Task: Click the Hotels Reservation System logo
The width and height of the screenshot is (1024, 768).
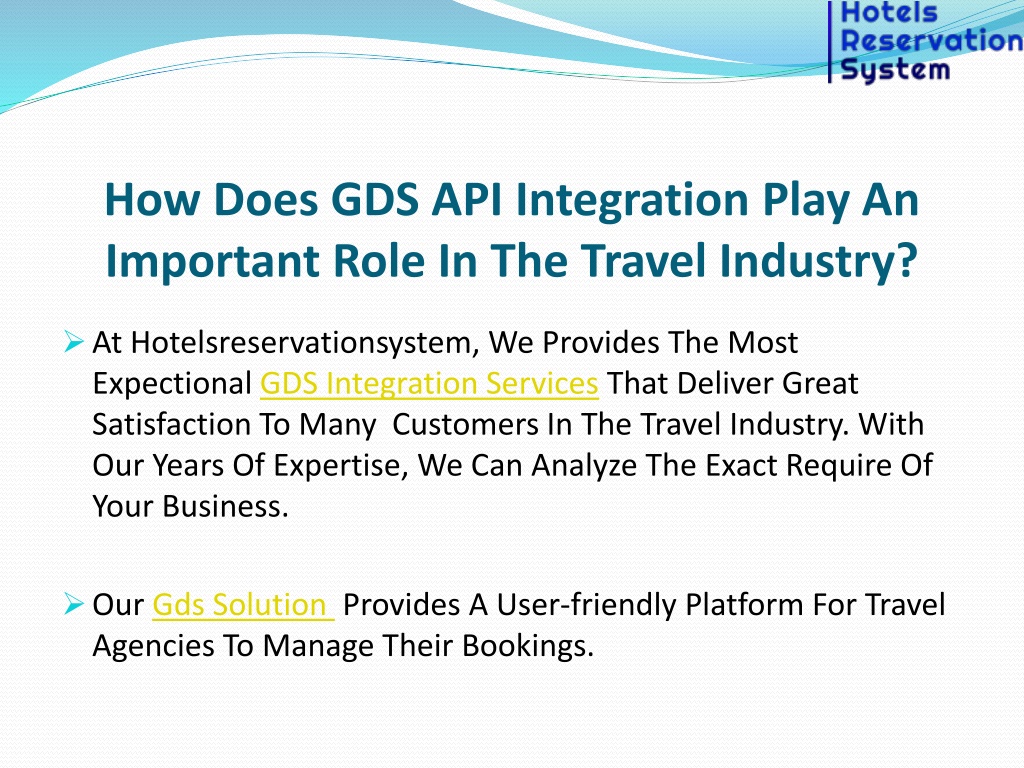Action: (x=925, y=42)
